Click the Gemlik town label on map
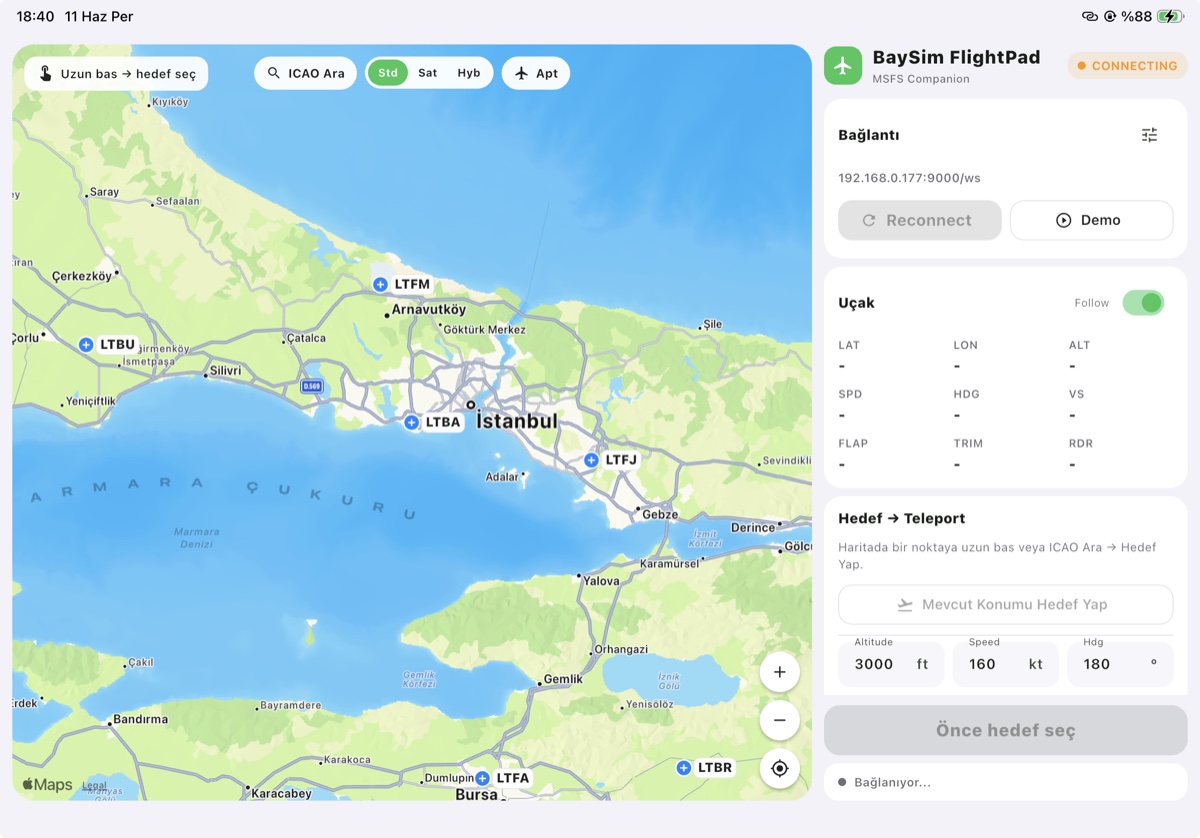Image resolution: width=1200 pixels, height=838 pixels. click(x=563, y=679)
